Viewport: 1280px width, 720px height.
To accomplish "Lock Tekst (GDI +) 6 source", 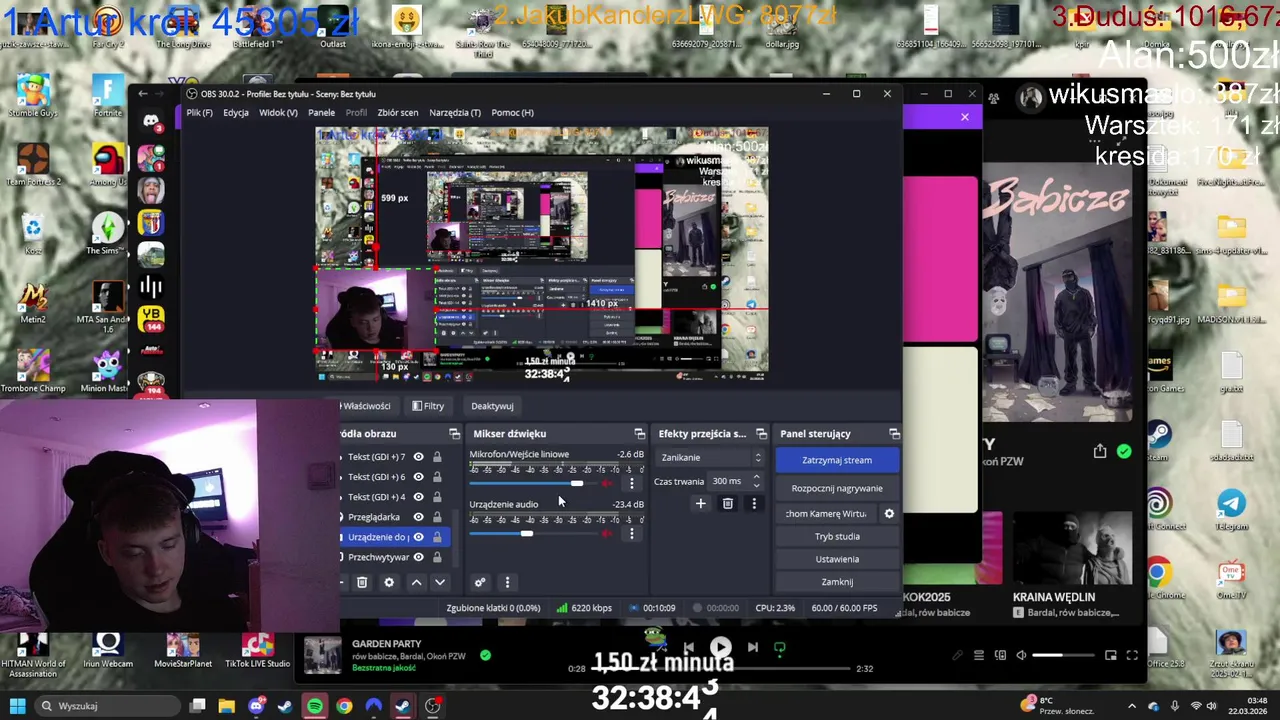I will pos(437,477).
